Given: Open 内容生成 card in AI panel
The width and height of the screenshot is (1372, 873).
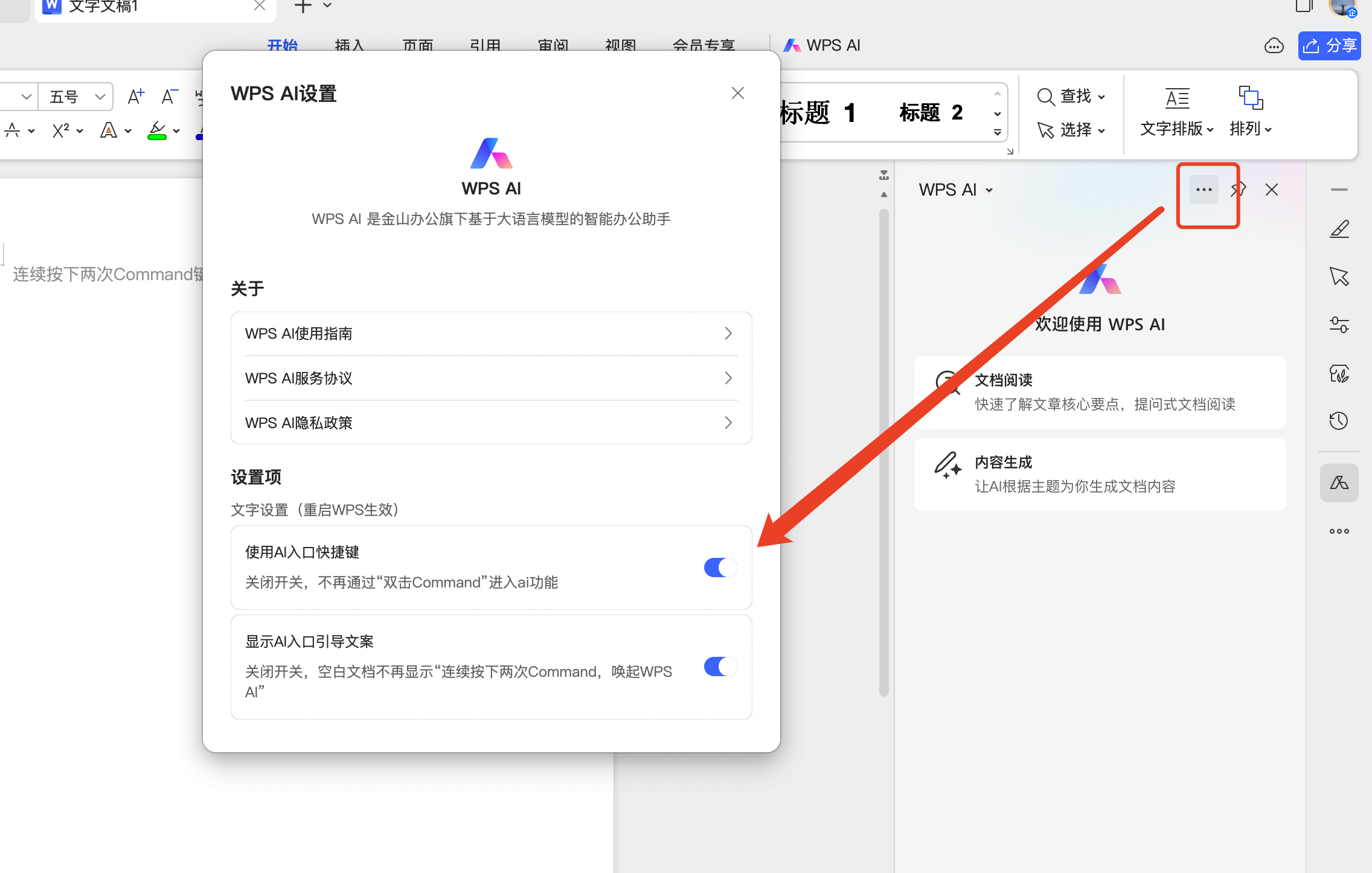Looking at the screenshot, I should tap(1100, 475).
